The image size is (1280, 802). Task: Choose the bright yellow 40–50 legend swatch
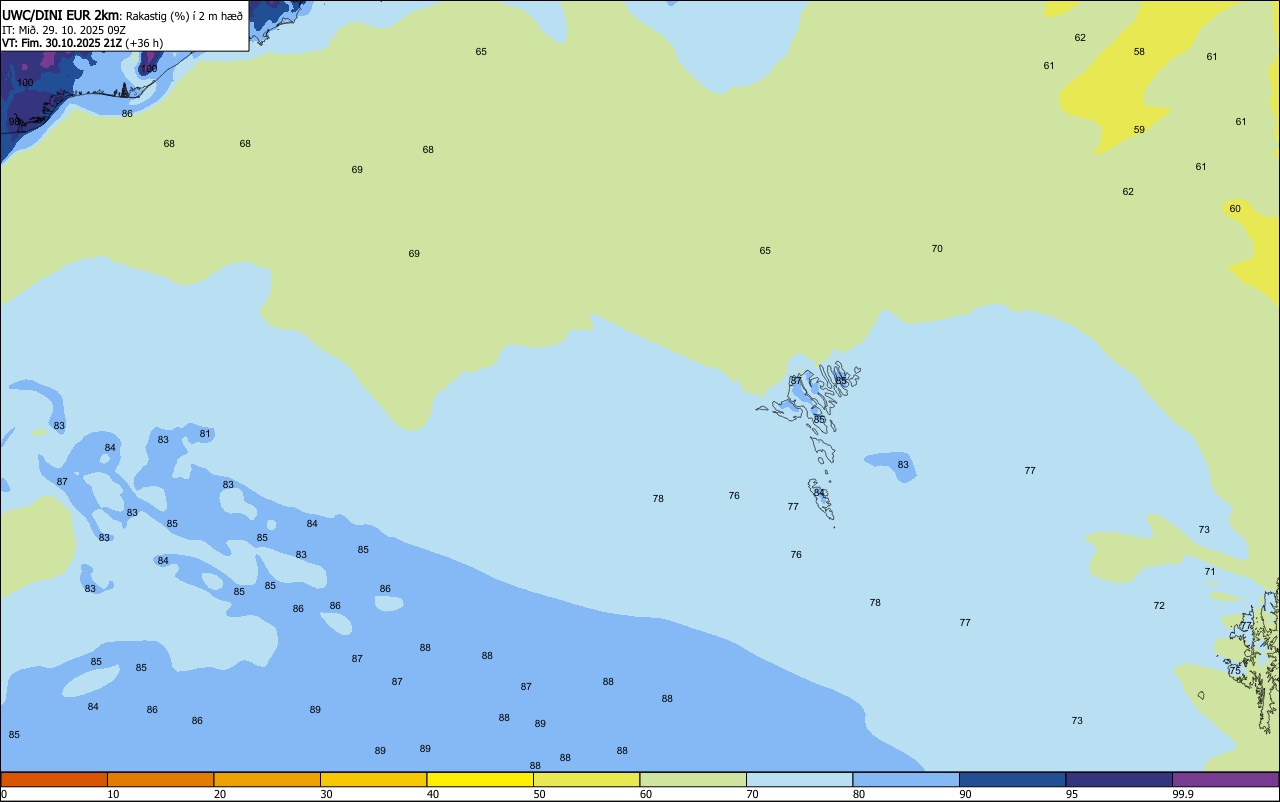tap(480, 779)
